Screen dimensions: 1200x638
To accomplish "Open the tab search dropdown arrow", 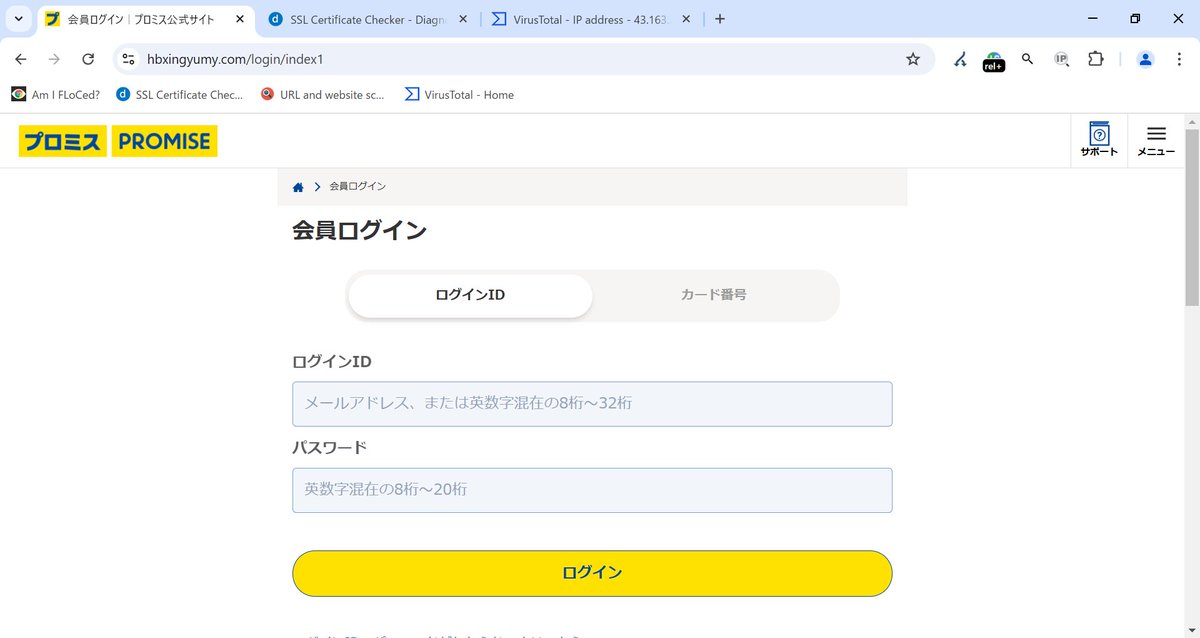I will click(18, 19).
